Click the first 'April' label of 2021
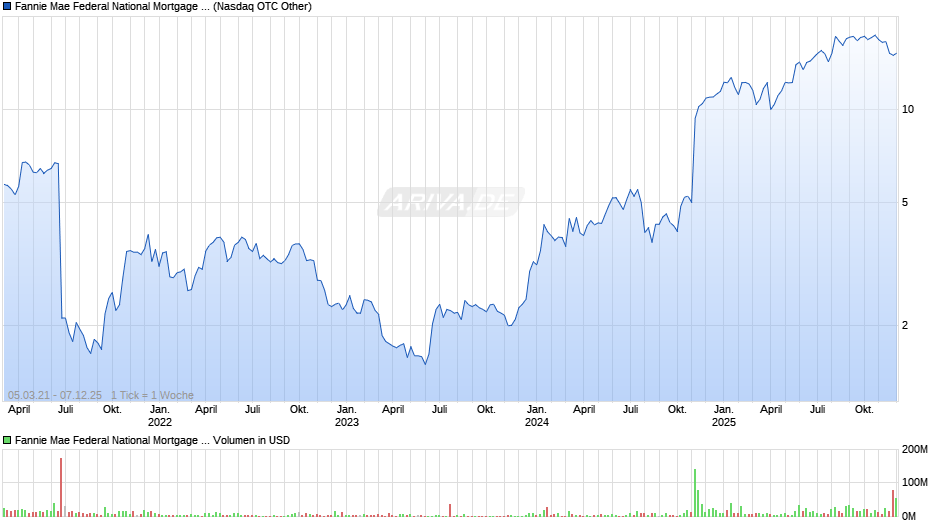 [x=19, y=410]
